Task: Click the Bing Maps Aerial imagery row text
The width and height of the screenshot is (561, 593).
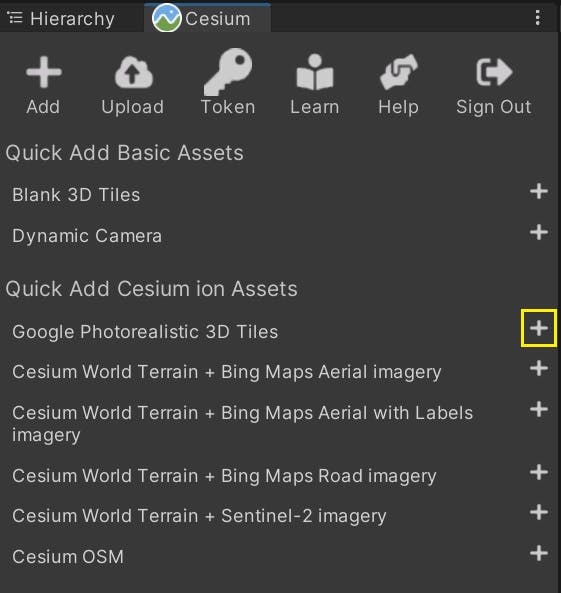Action: (227, 372)
